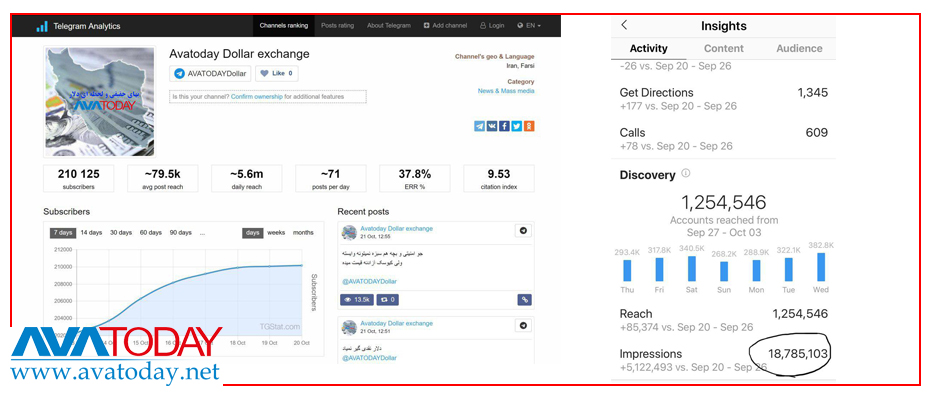Open the About Telegram menu item
Image resolution: width=930 pixels, height=399 pixels.
[388, 25]
